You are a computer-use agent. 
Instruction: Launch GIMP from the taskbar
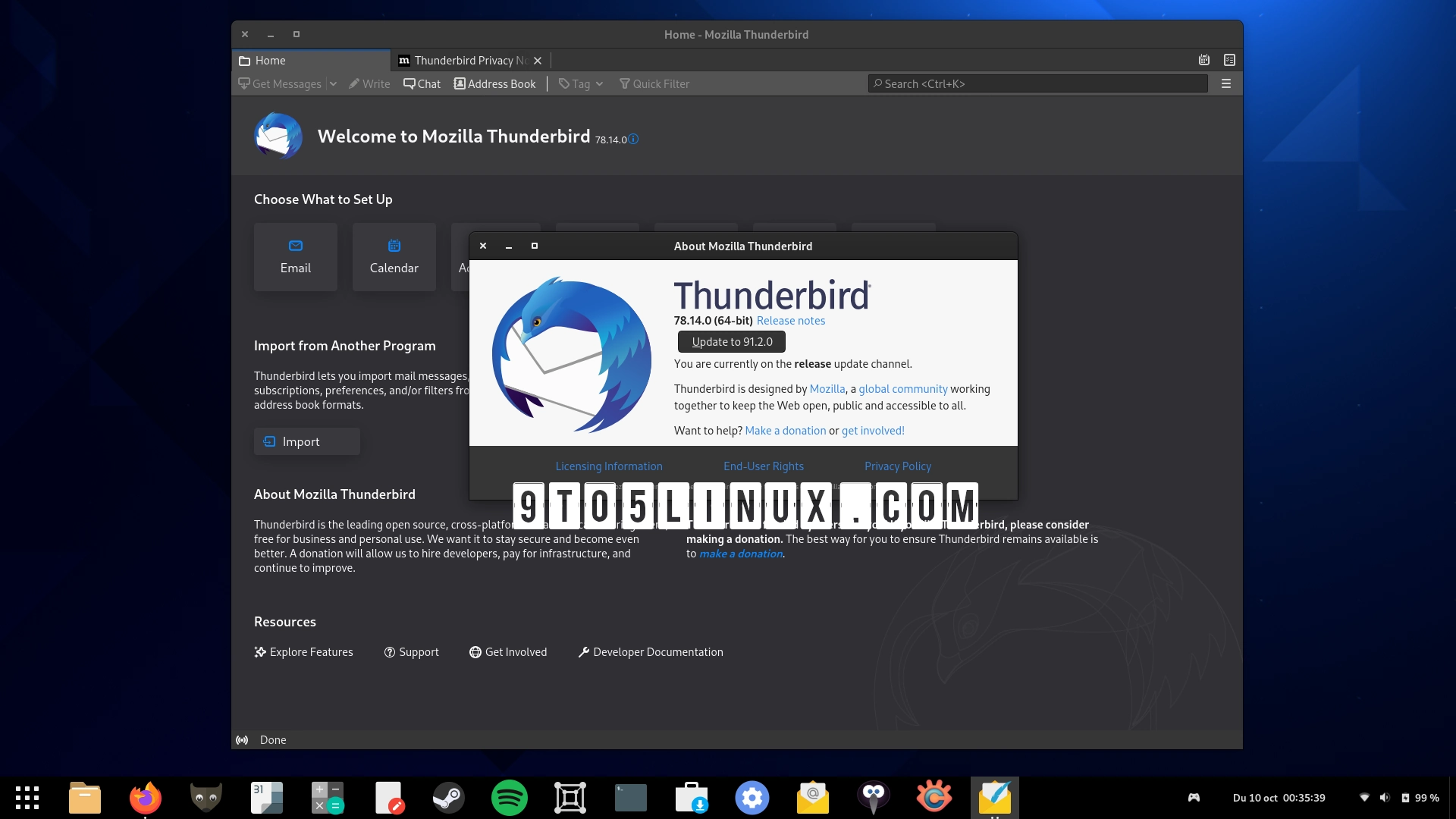206,797
